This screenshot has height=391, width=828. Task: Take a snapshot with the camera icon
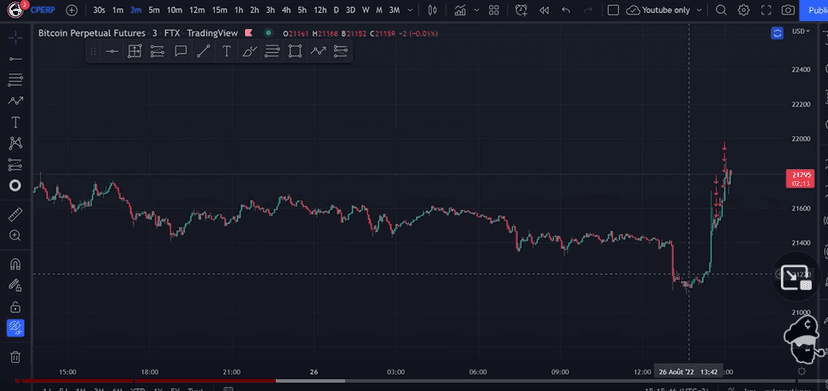coord(788,10)
